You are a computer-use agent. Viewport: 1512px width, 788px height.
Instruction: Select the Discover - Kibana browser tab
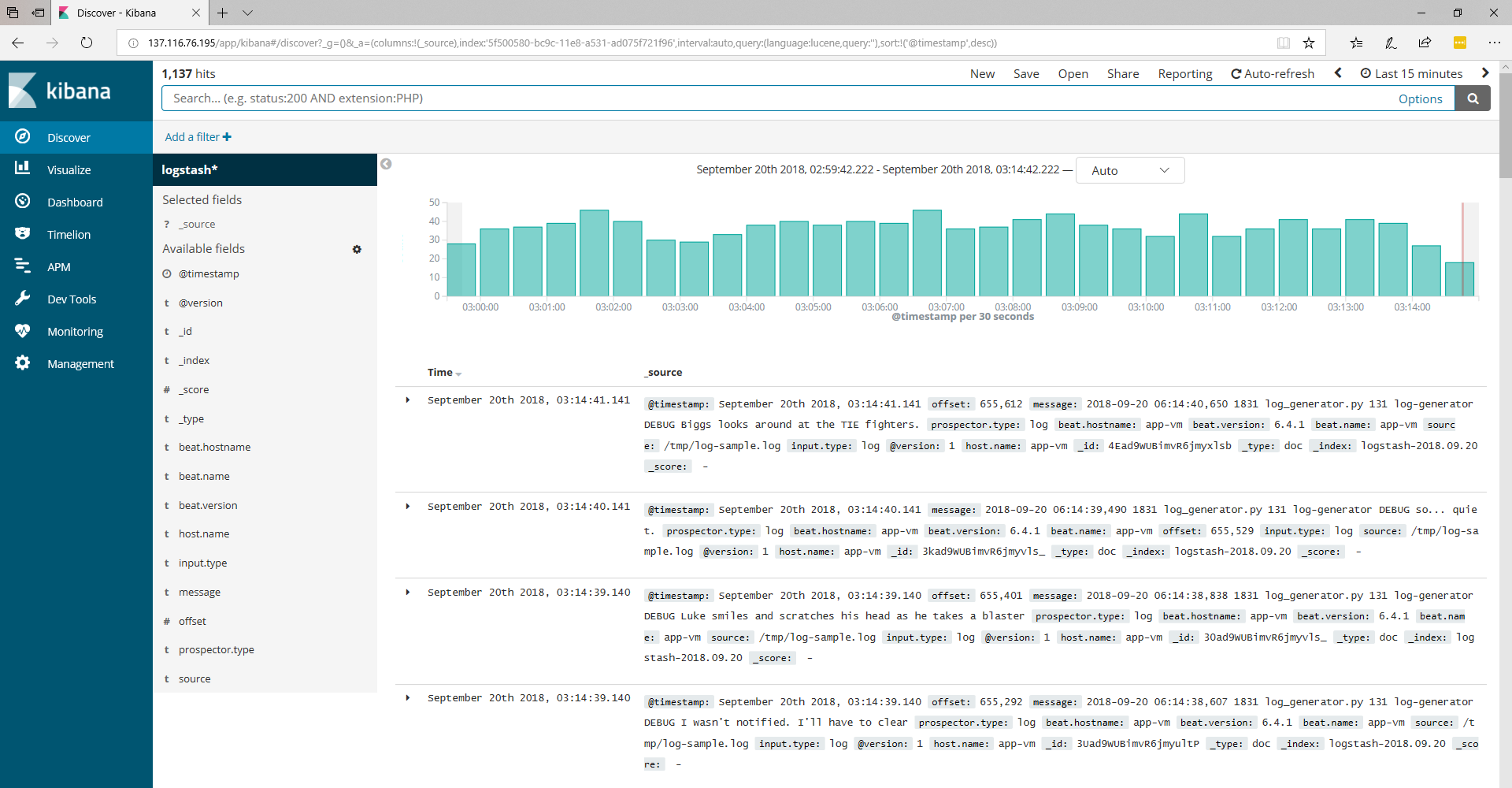[x=130, y=13]
